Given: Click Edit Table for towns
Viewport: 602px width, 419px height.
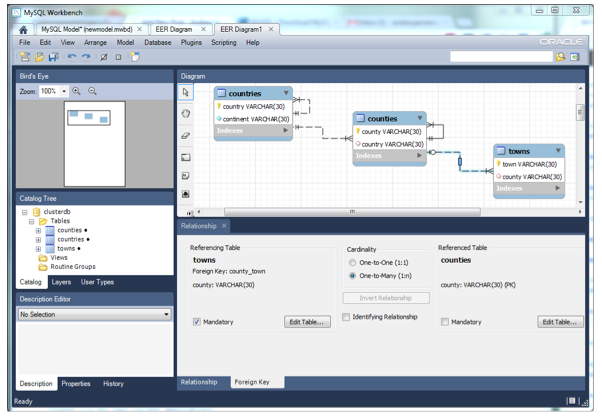Looking at the screenshot, I should [x=307, y=322].
